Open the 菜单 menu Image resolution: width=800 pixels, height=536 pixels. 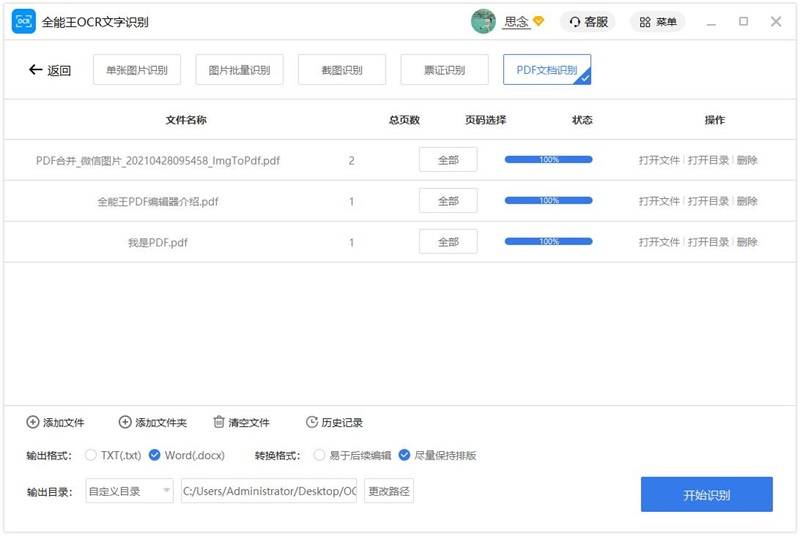point(658,22)
